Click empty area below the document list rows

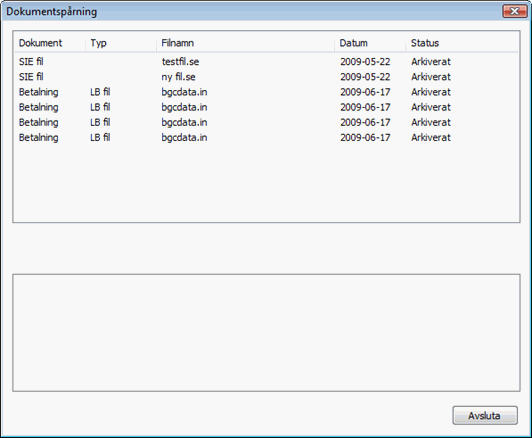(x=266, y=183)
